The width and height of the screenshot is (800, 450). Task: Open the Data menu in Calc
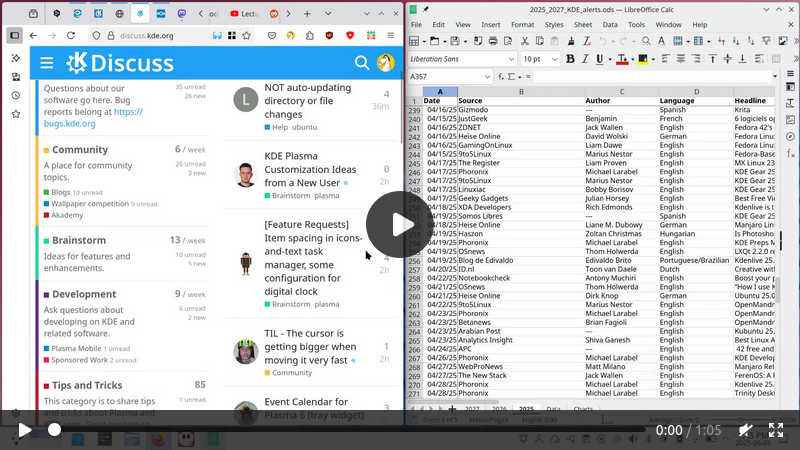[x=610, y=24]
